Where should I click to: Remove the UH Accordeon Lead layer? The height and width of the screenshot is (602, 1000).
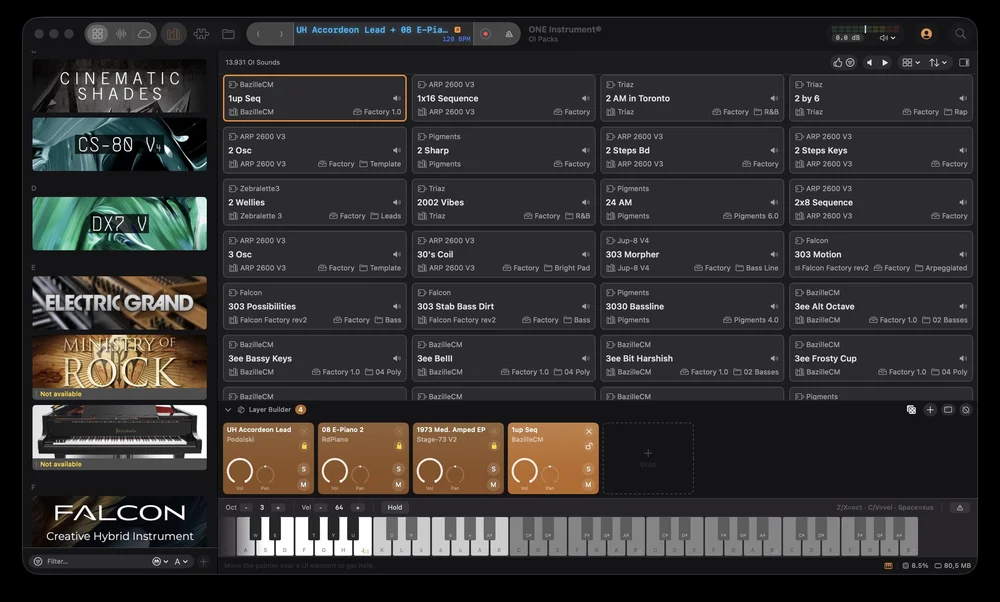pyautogui.click(x=304, y=431)
